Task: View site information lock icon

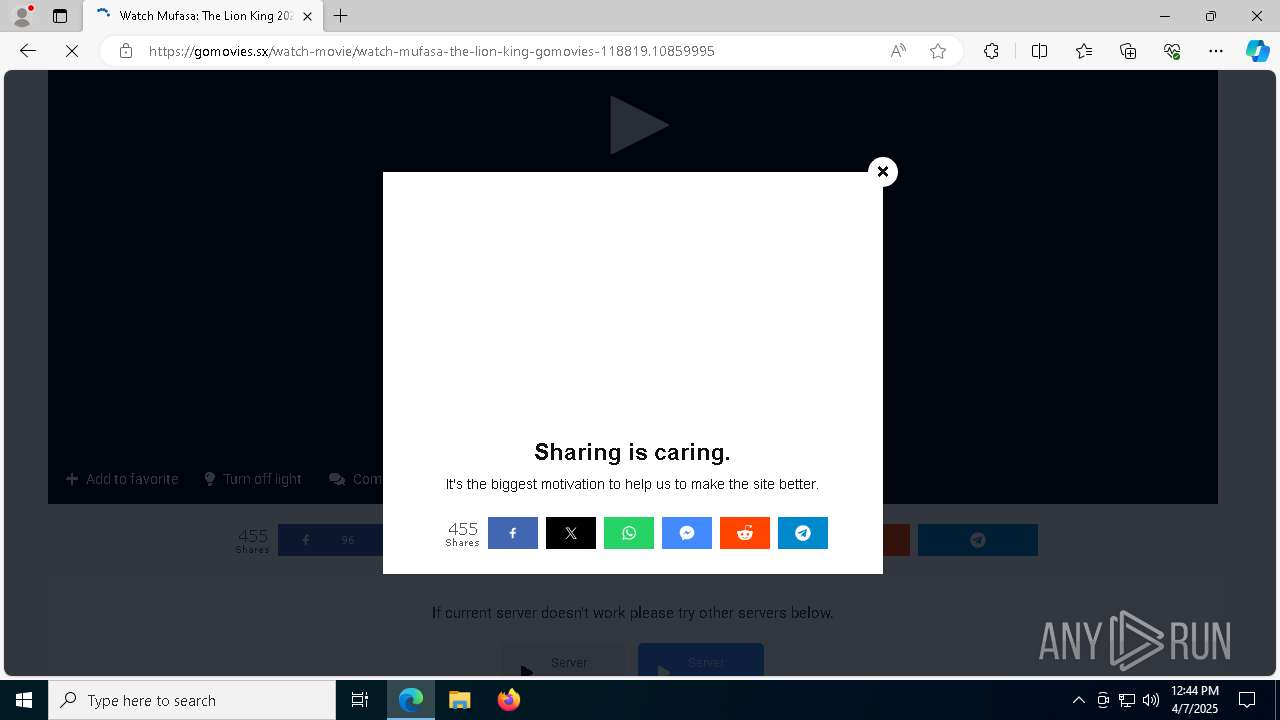Action: (x=126, y=51)
